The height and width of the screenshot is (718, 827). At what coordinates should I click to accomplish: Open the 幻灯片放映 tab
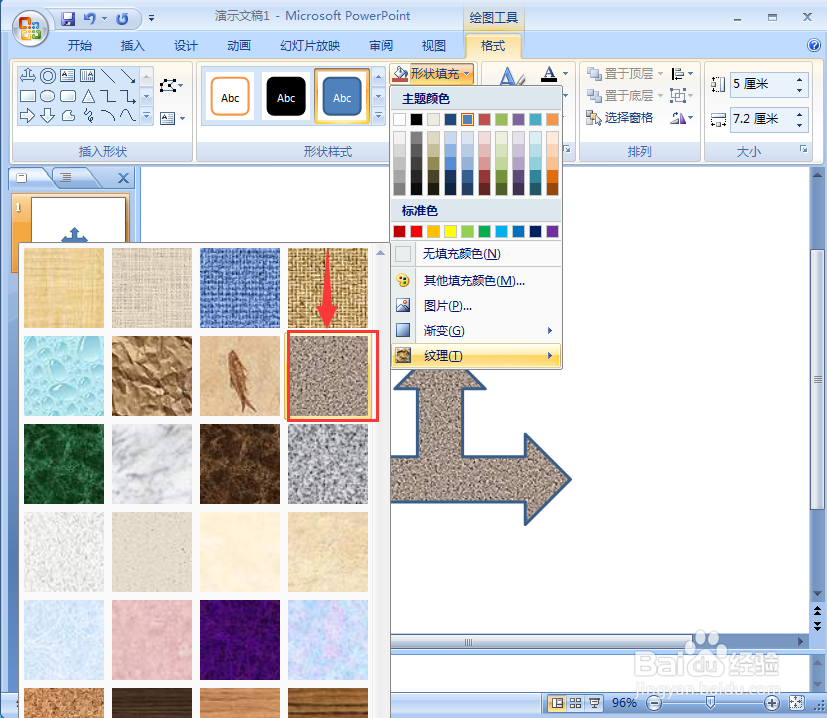tap(310, 46)
